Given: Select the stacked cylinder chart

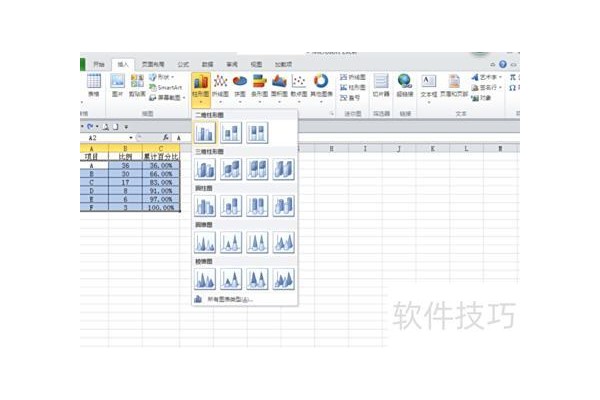Looking at the screenshot, I should point(231,206).
